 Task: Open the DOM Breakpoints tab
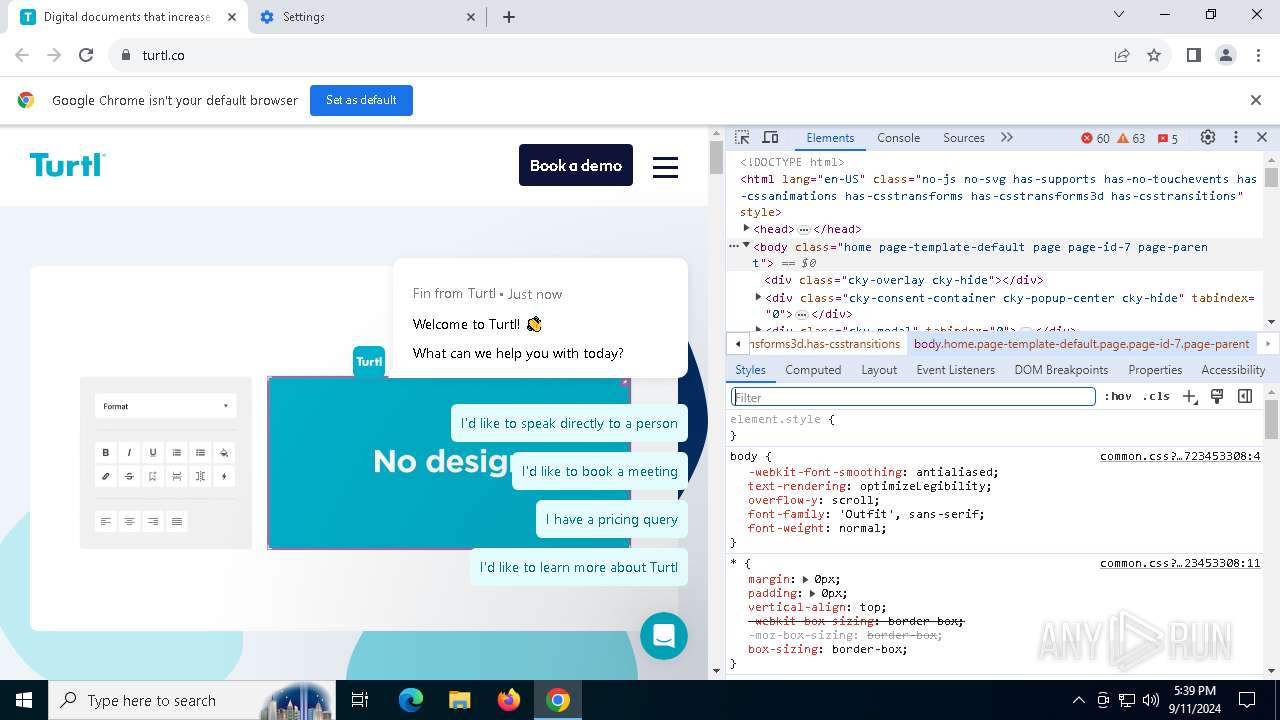1061,370
